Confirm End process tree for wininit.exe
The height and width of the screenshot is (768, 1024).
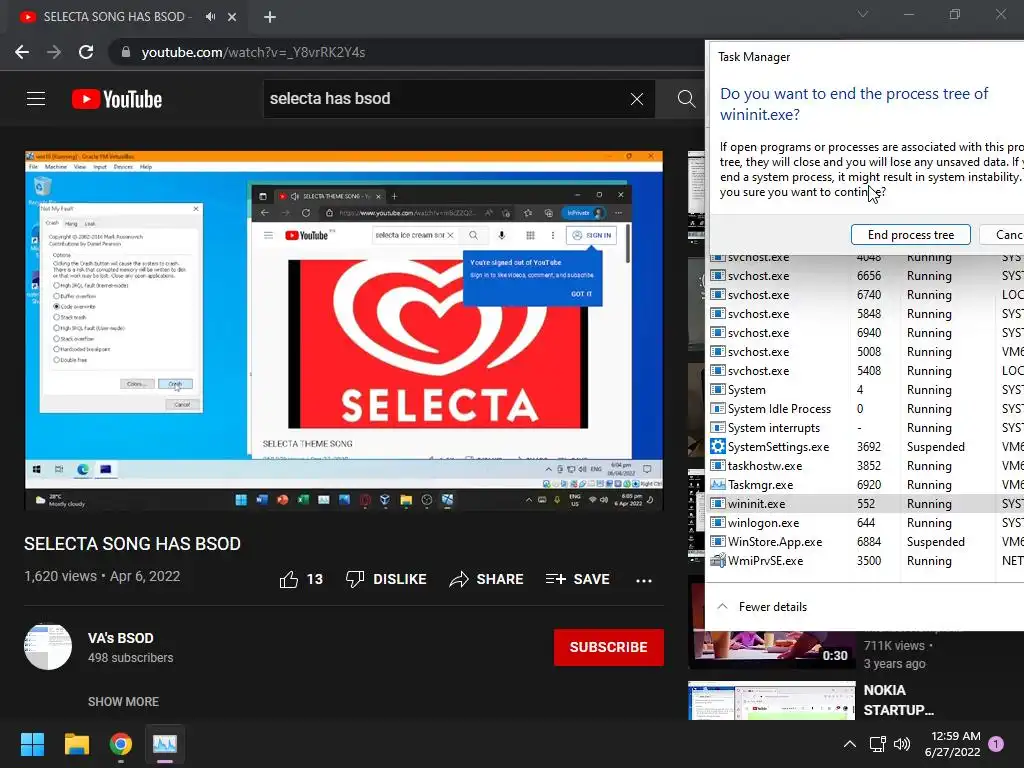tap(910, 234)
